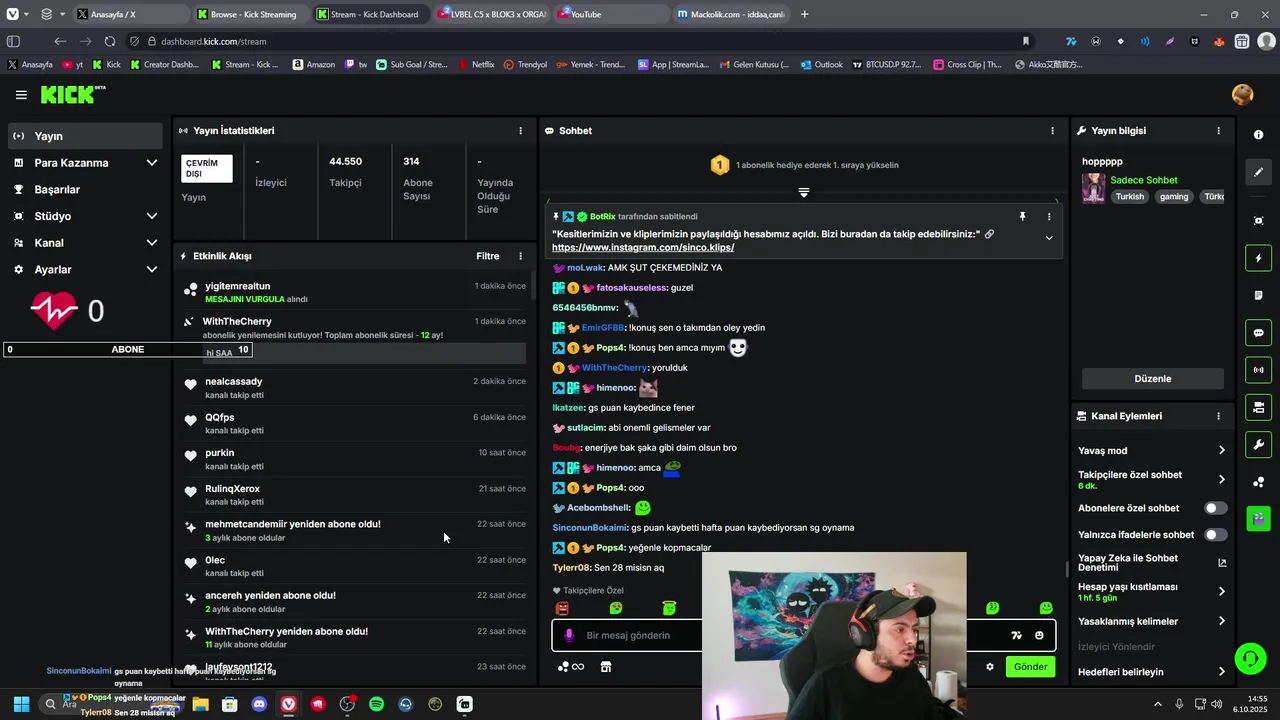1280x720 pixels.
Task: Click the translate icon in message box
Action: pyautogui.click(x=1016, y=635)
